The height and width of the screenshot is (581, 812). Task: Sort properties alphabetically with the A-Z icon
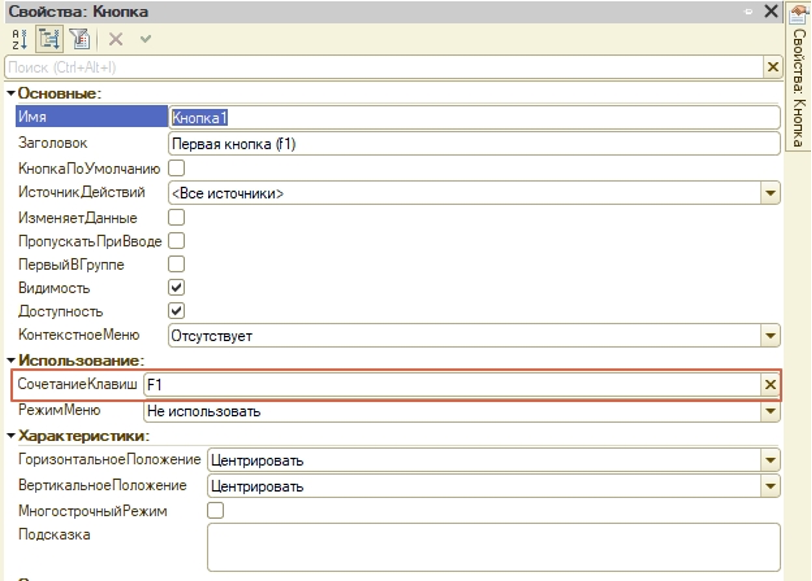20,39
